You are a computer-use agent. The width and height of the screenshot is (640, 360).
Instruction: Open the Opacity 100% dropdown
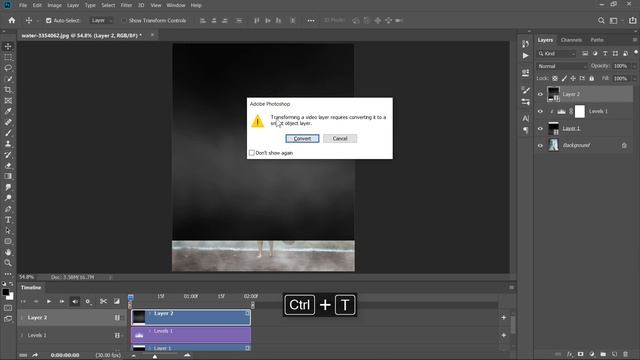(x=634, y=66)
